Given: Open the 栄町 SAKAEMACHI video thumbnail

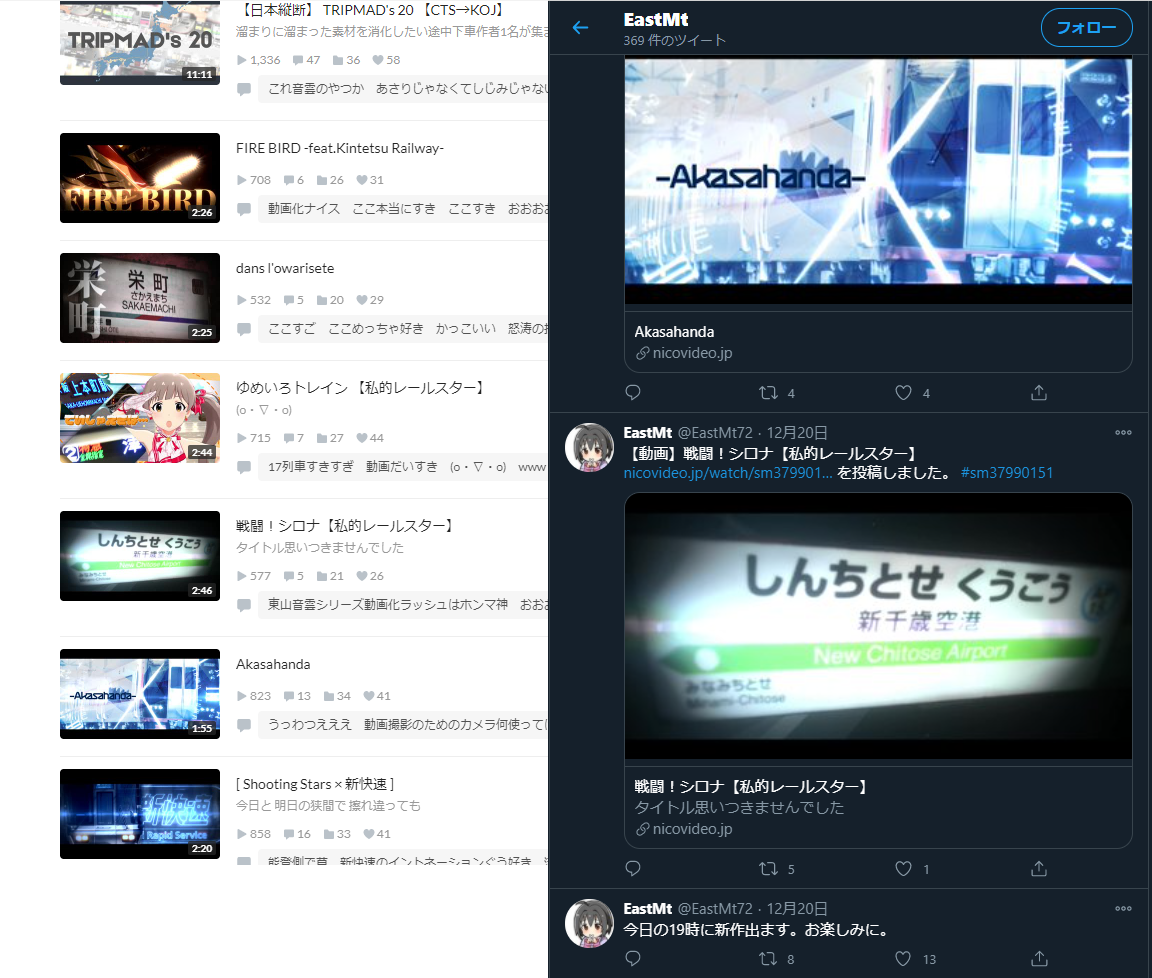Looking at the screenshot, I should tap(140, 298).
